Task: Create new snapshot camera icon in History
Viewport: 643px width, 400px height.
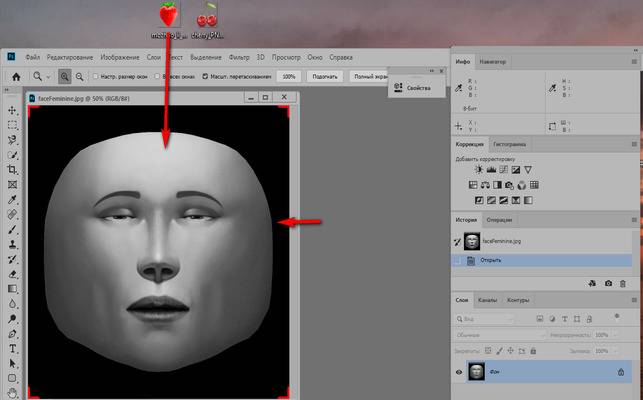Action: coord(607,284)
